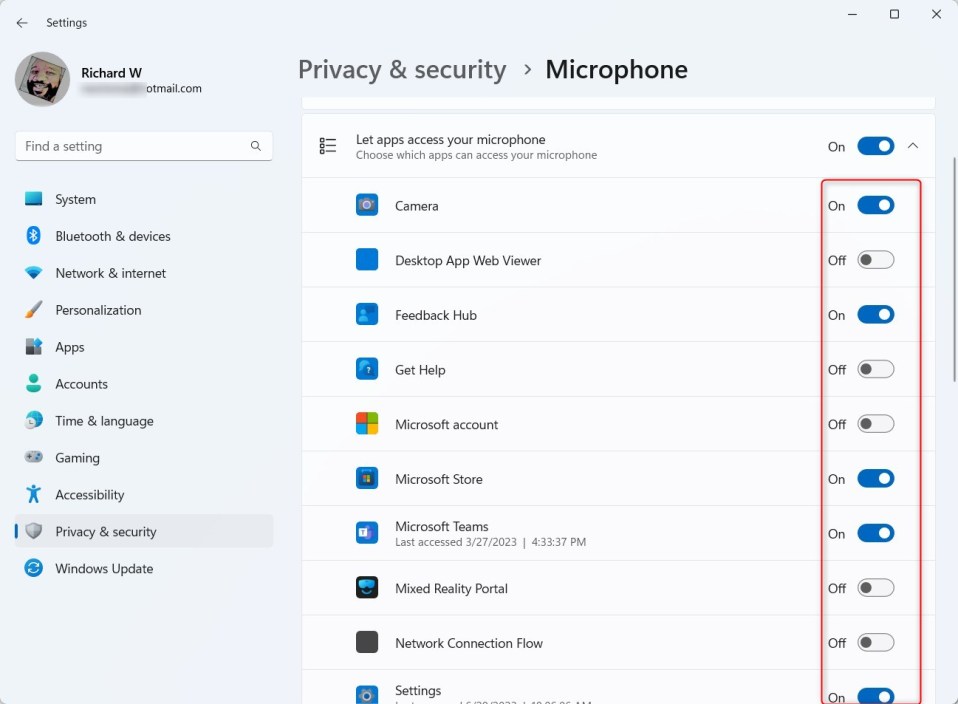Turn off Let apps access your microphone
The width and height of the screenshot is (958, 704).
(876, 146)
